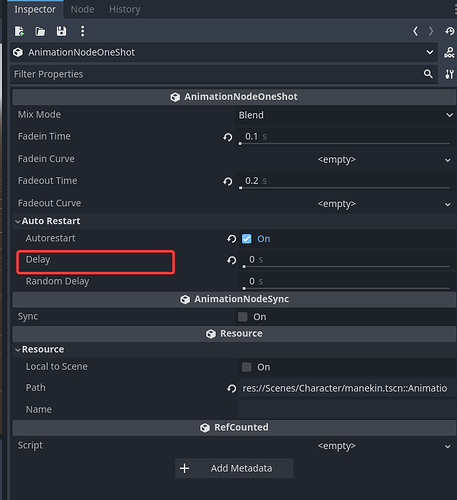Disable the Autorestart checkbox
The width and height of the screenshot is (457, 500).
pyautogui.click(x=247, y=239)
